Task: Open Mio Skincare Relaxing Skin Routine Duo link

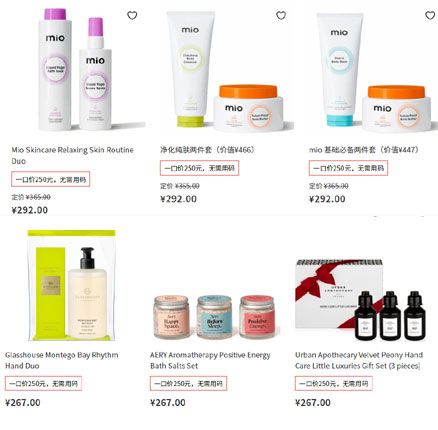Action: 72,155
